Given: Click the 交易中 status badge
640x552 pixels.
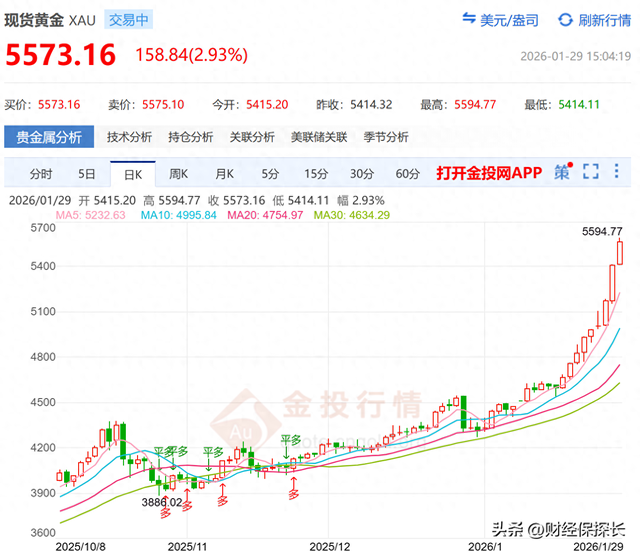Looking at the screenshot, I should pos(129,20).
